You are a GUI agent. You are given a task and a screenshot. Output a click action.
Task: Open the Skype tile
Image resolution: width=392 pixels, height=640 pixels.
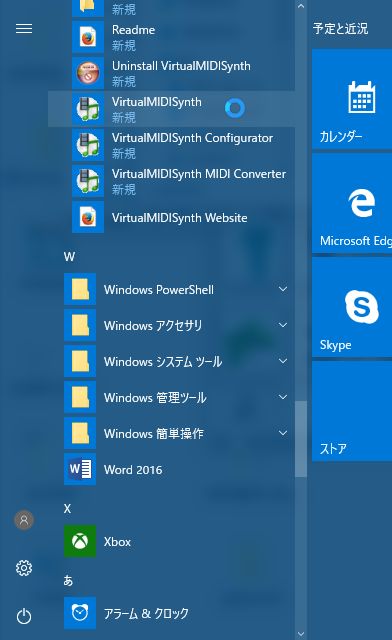352,307
